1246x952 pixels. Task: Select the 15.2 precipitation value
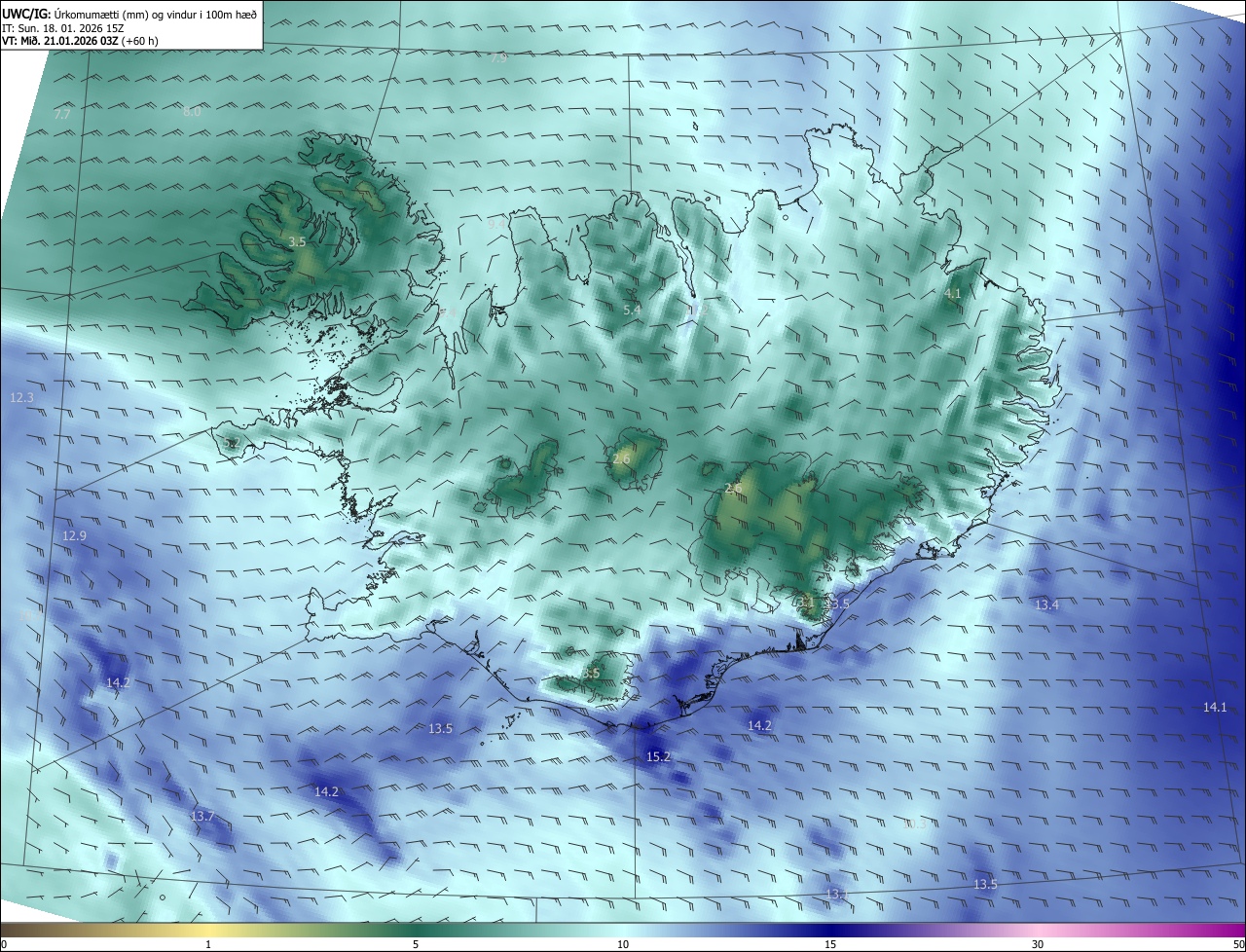tap(659, 756)
